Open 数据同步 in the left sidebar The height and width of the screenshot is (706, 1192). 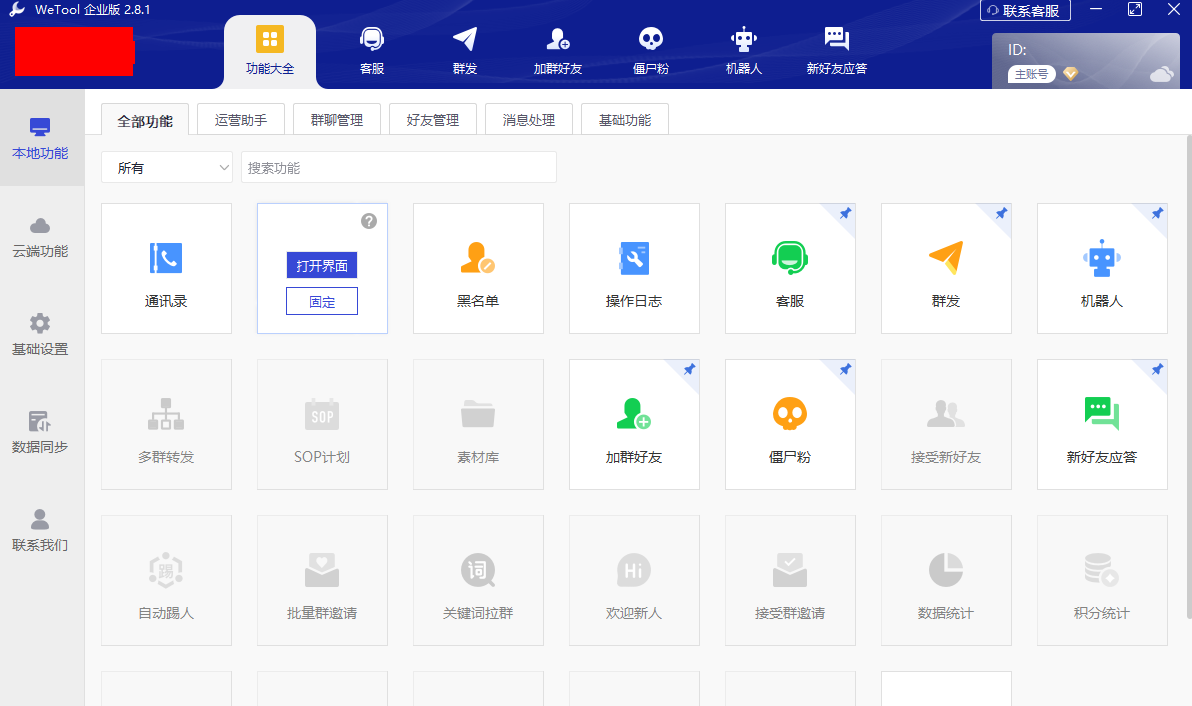click(40, 432)
